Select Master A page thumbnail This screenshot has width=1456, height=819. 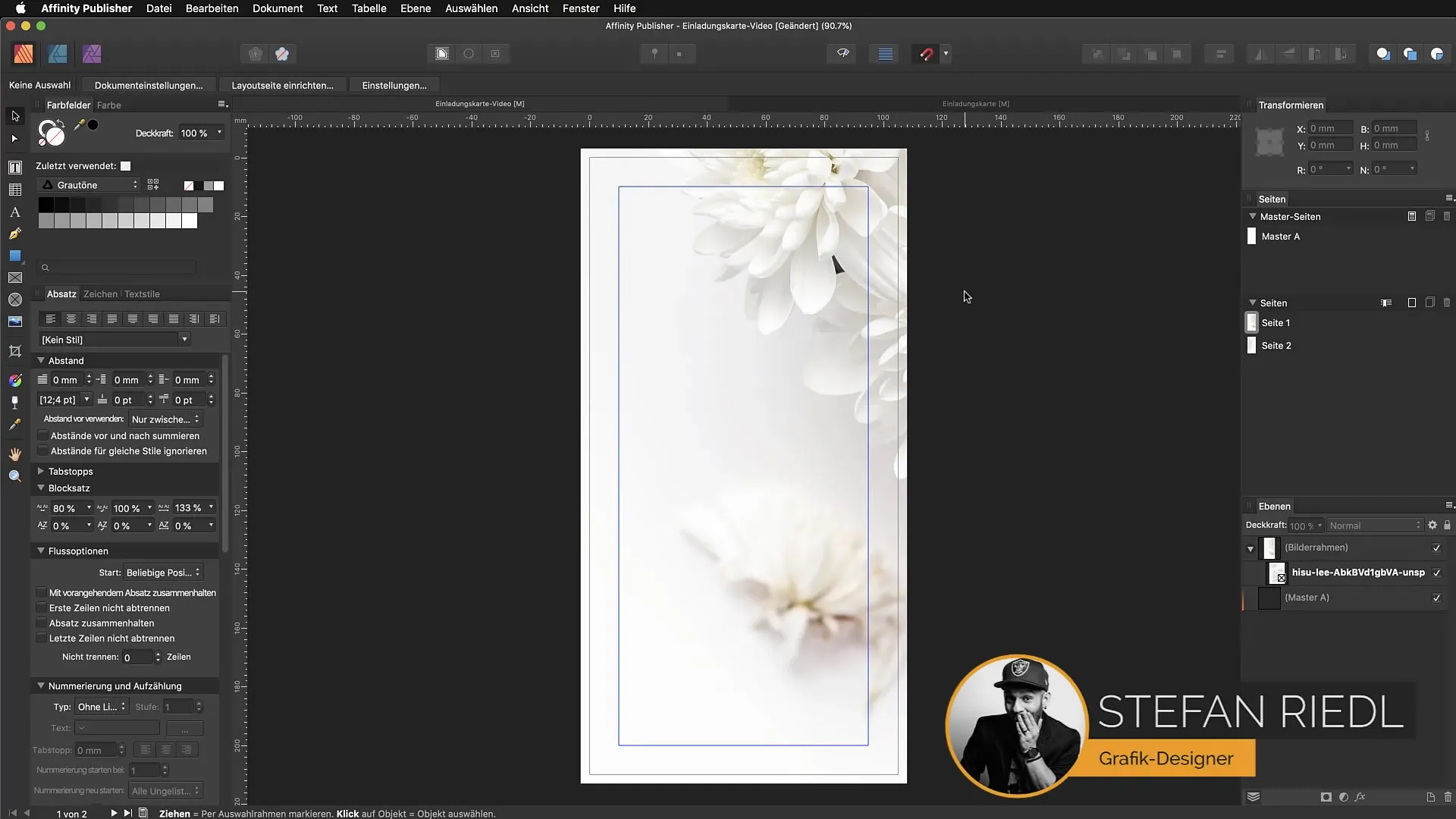(1251, 237)
